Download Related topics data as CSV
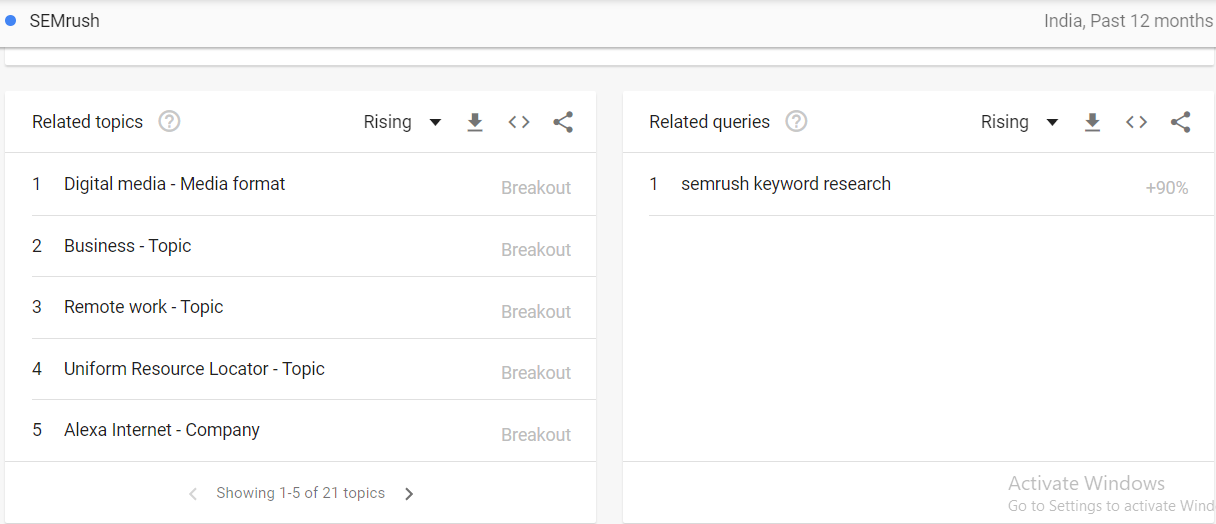The height and width of the screenshot is (524, 1216). pyautogui.click(x=475, y=122)
